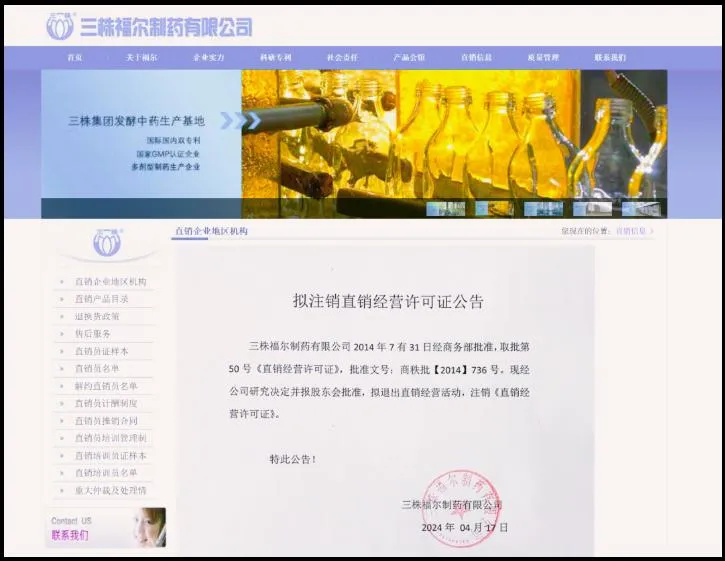
Task: Select the third banner slide thumbnail
Action: point(543,209)
